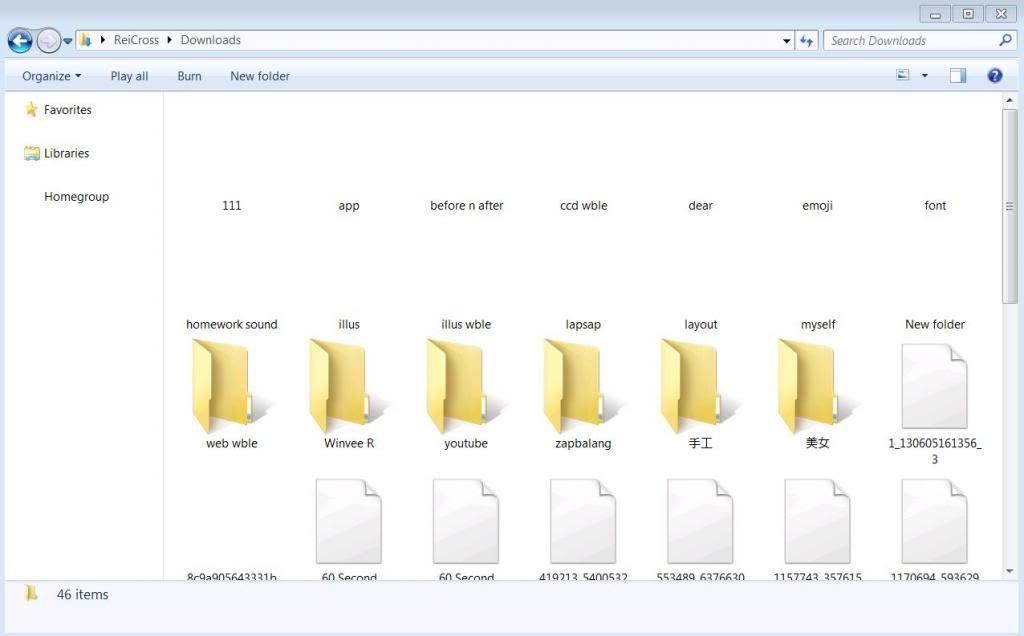The image size is (1024, 636).
Task: Click the Search Downloads input box
Action: [910, 41]
